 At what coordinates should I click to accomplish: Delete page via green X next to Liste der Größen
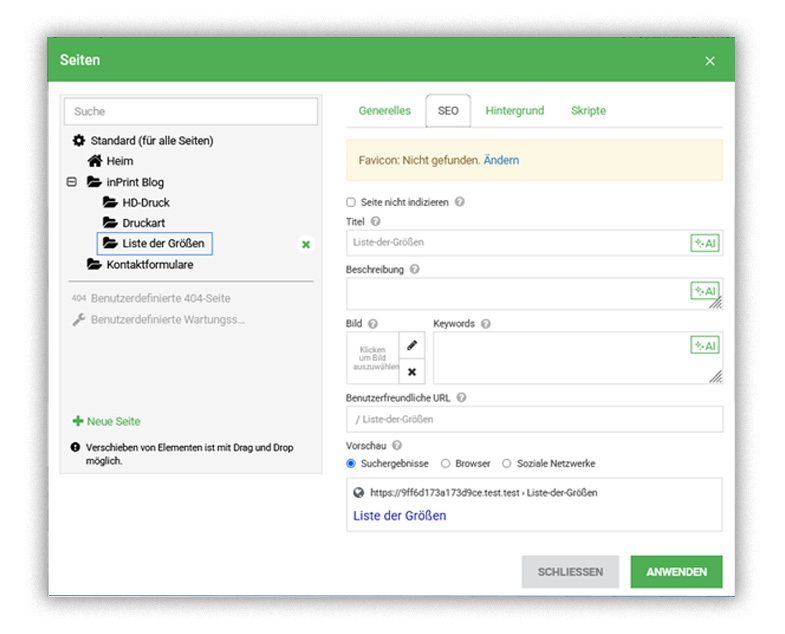tap(306, 244)
